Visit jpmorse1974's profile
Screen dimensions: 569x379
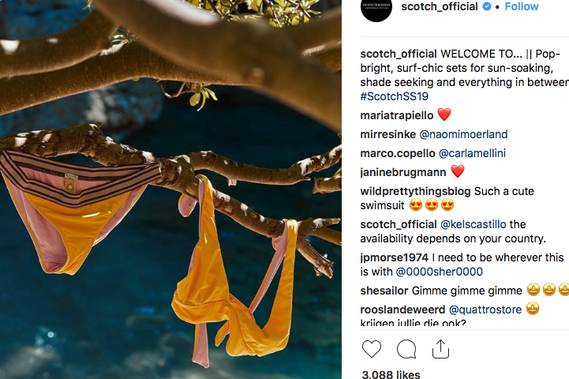[x=394, y=257]
